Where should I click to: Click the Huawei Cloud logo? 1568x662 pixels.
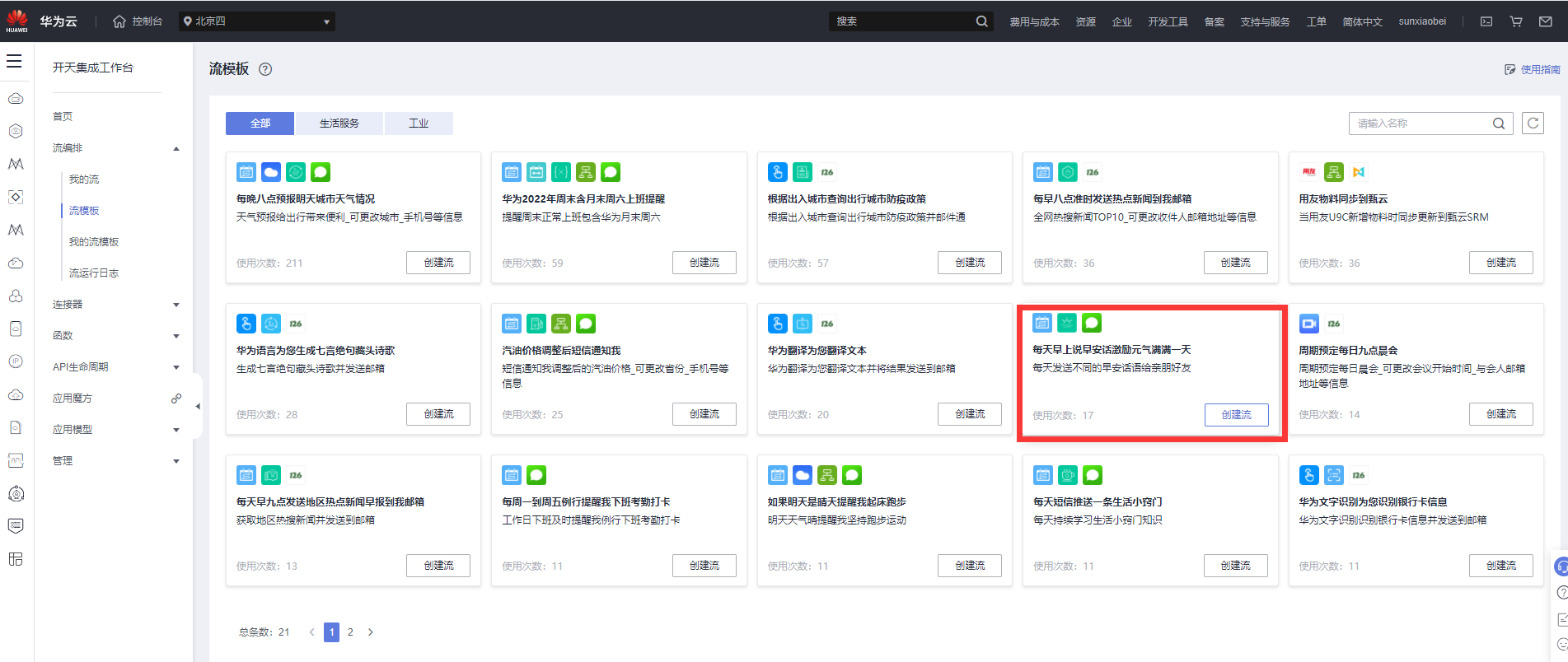16,21
